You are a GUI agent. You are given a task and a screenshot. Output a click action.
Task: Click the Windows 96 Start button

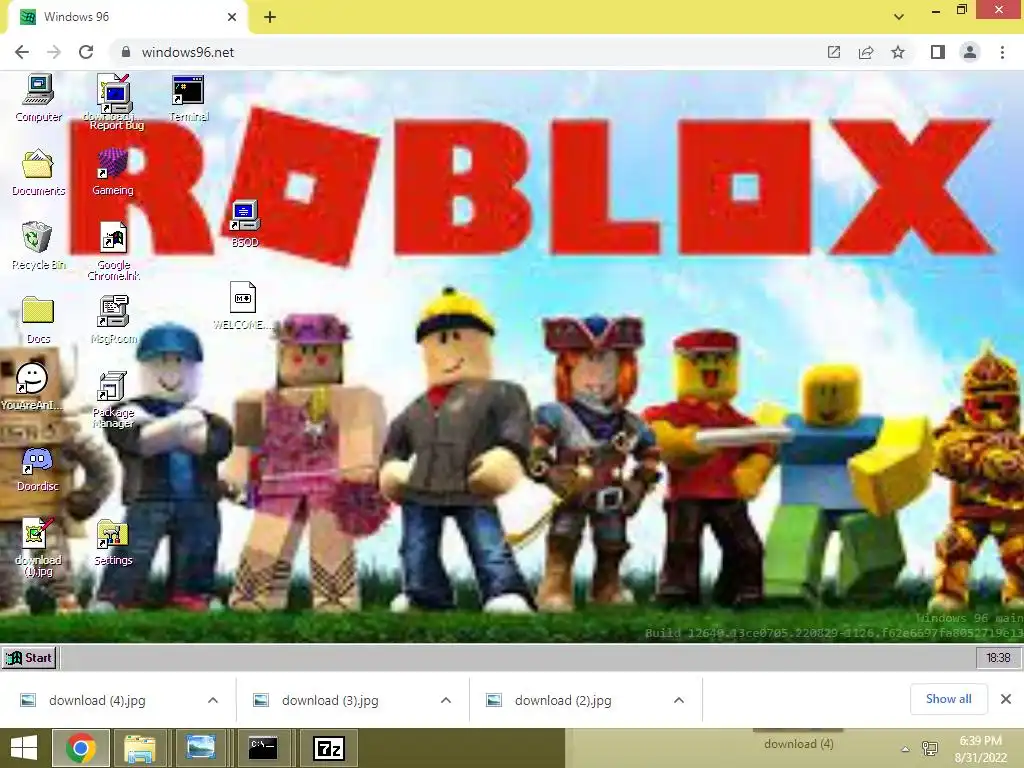click(29, 658)
